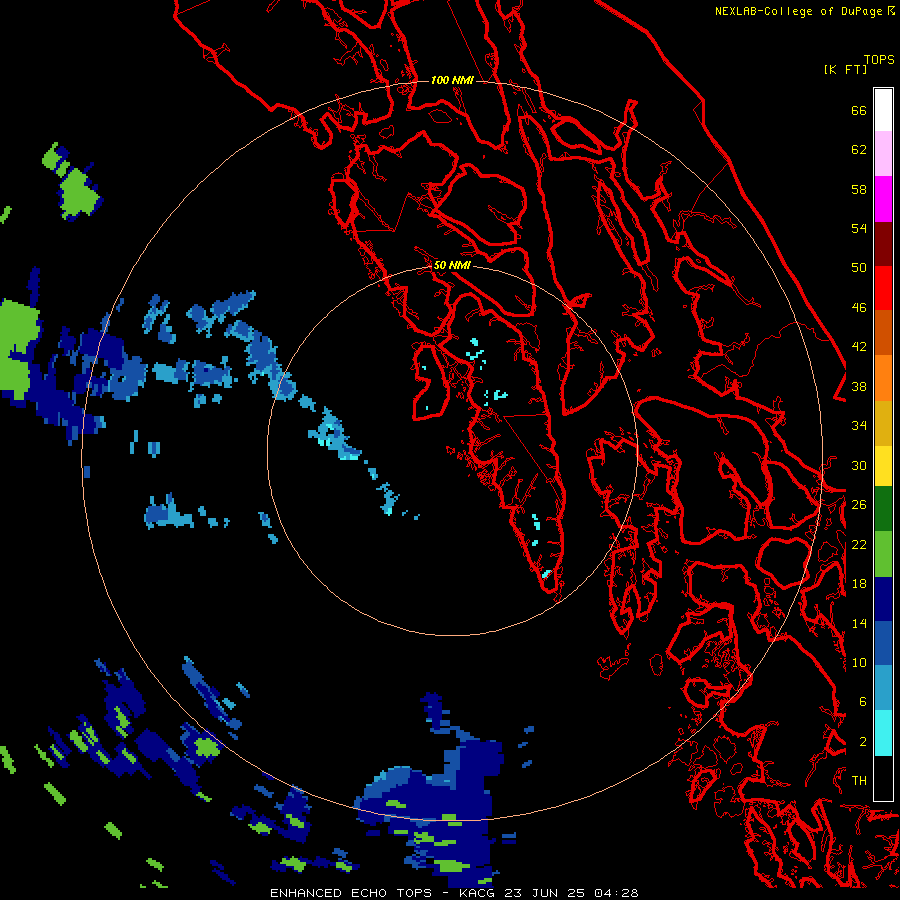Click the 'NEXLAB-College of DuPage' credit text
The height and width of the screenshot is (900, 900).
(798, 11)
